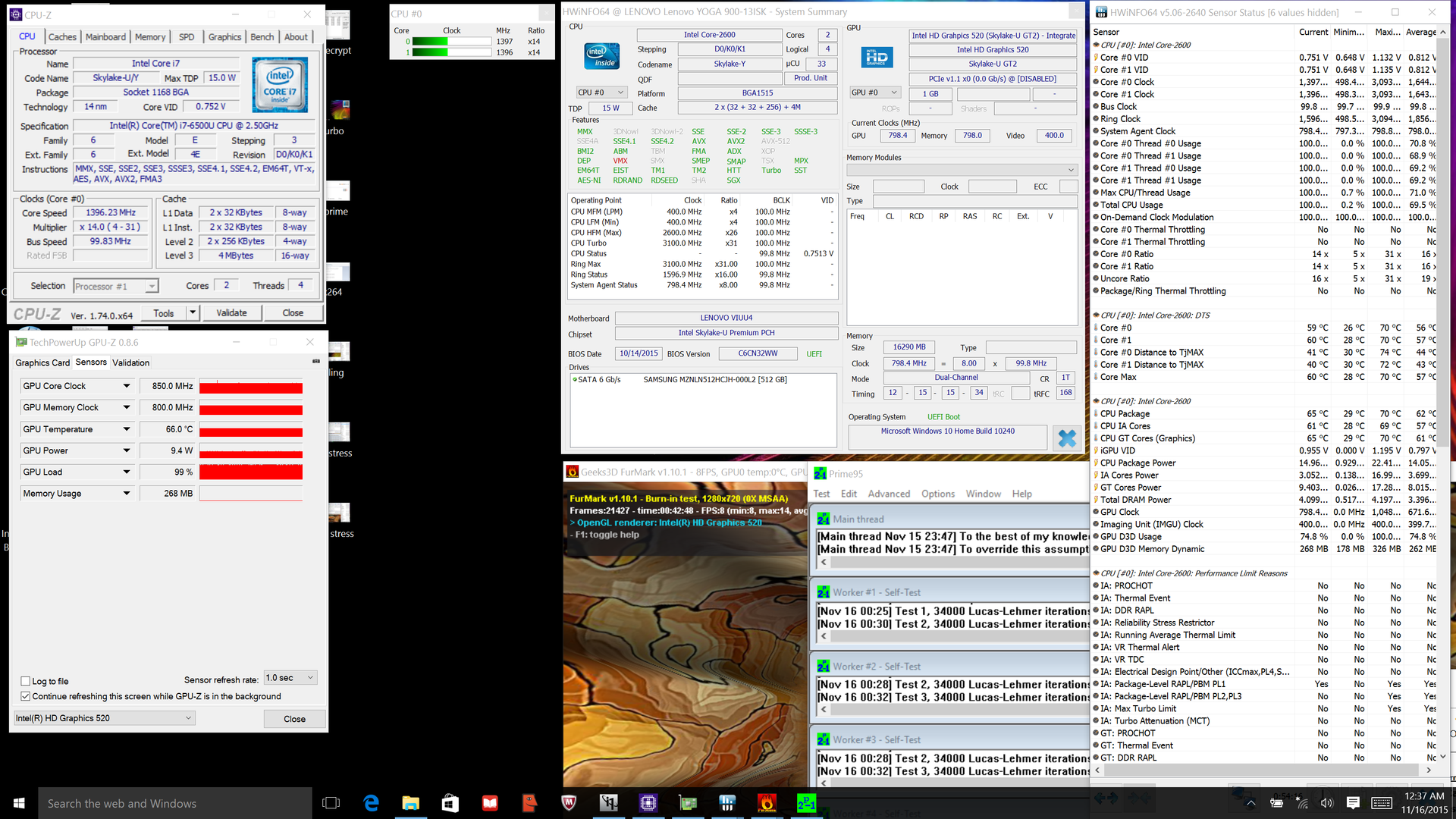Open McAfee from the taskbar
Viewport: 1456px width, 819px height.
coord(569,803)
